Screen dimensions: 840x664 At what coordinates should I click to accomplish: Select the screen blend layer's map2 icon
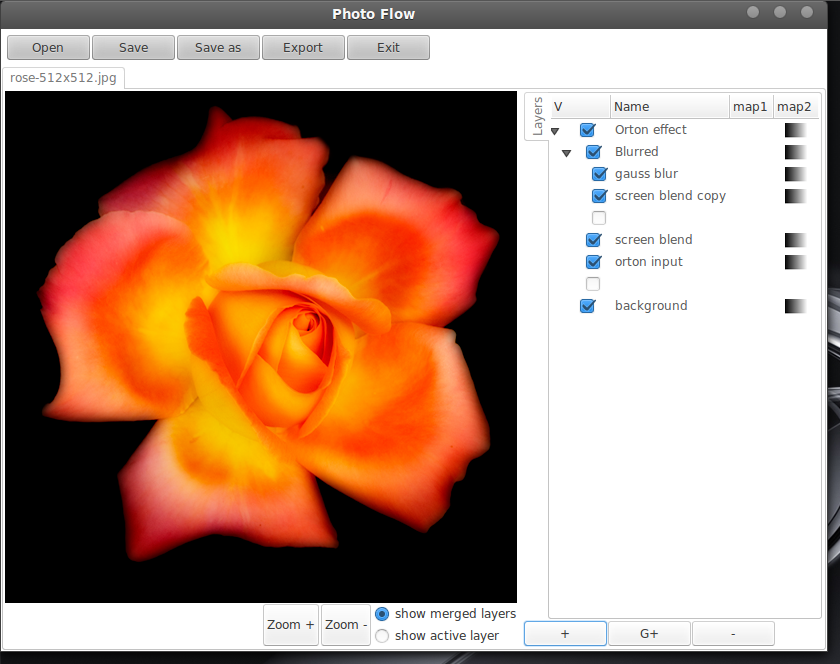tap(795, 239)
